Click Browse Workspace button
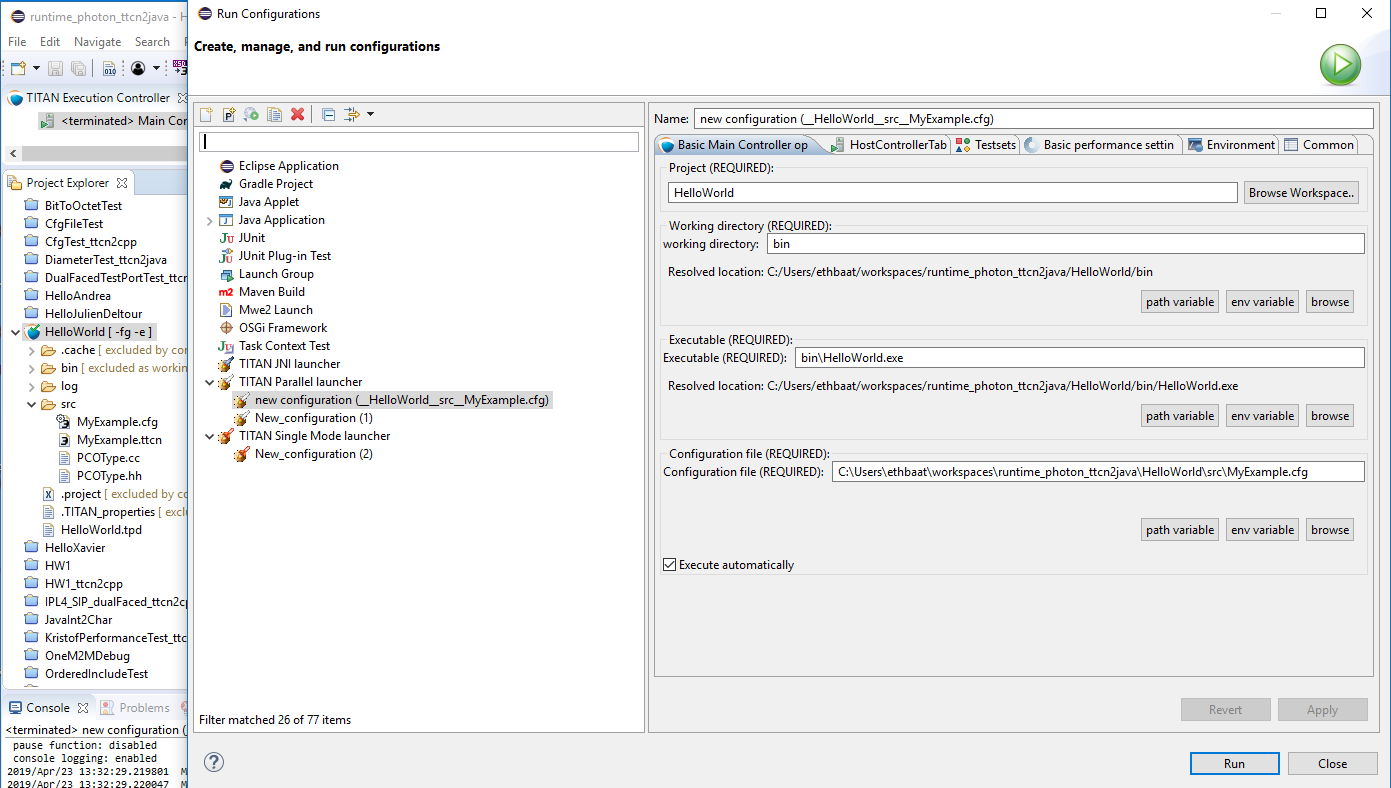This screenshot has width=1391, height=788. coord(1301,193)
